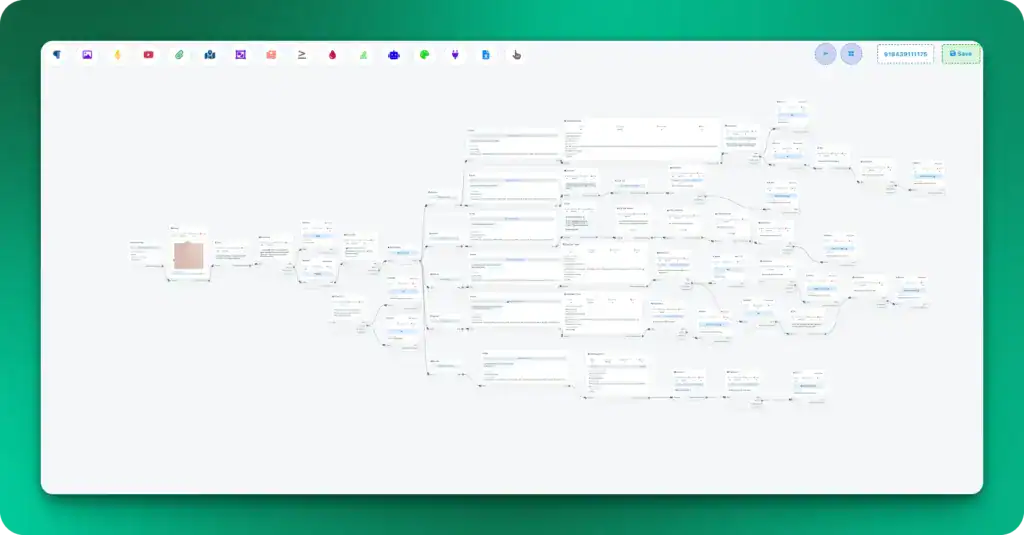Insert a video using the red icon
Viewport: 1024px width, 535px height.
tap(148, 55)
